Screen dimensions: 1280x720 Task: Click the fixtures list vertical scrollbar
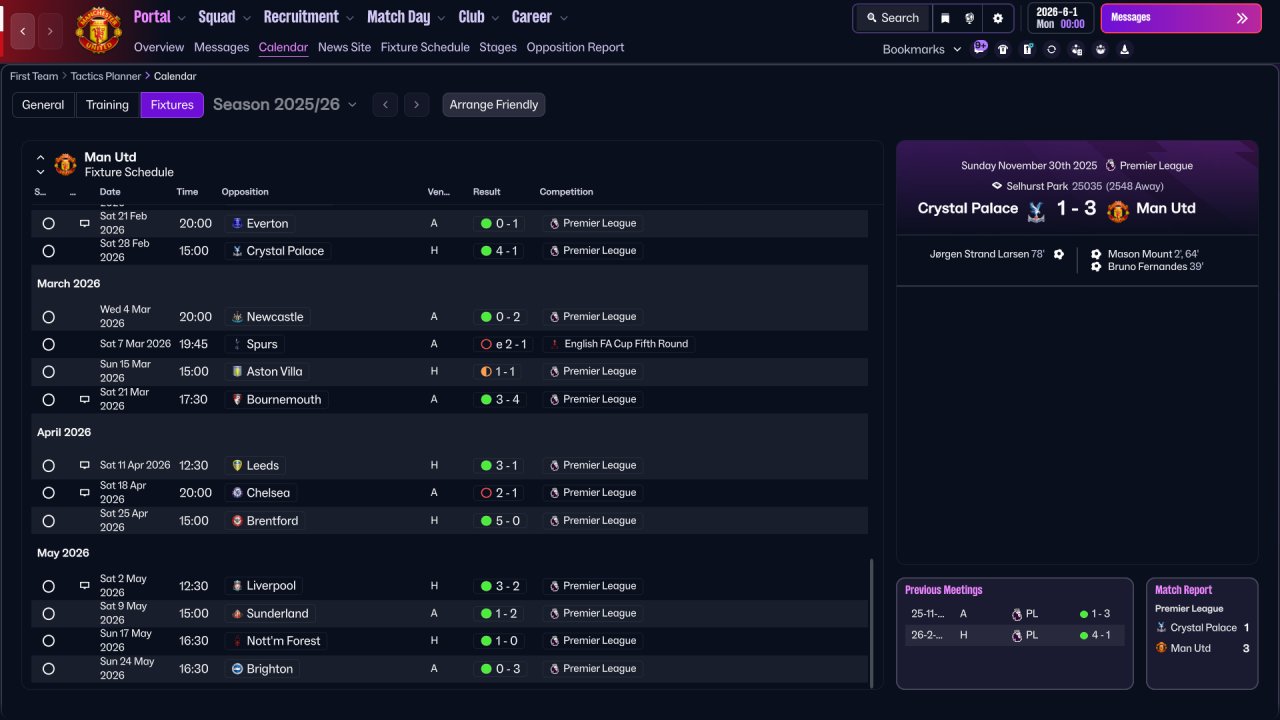pos(872,623)
